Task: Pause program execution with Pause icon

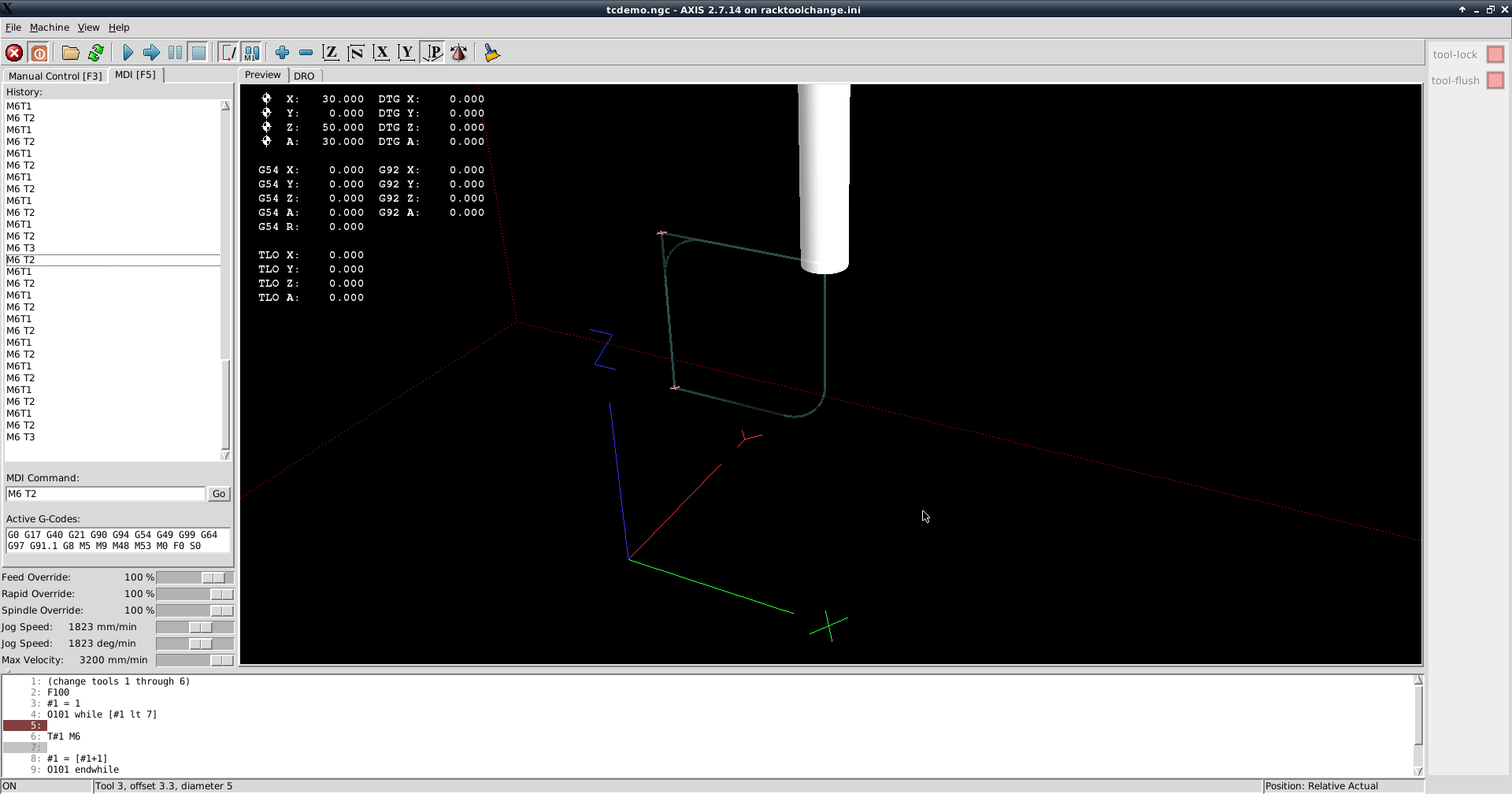Action: [175, 53]
